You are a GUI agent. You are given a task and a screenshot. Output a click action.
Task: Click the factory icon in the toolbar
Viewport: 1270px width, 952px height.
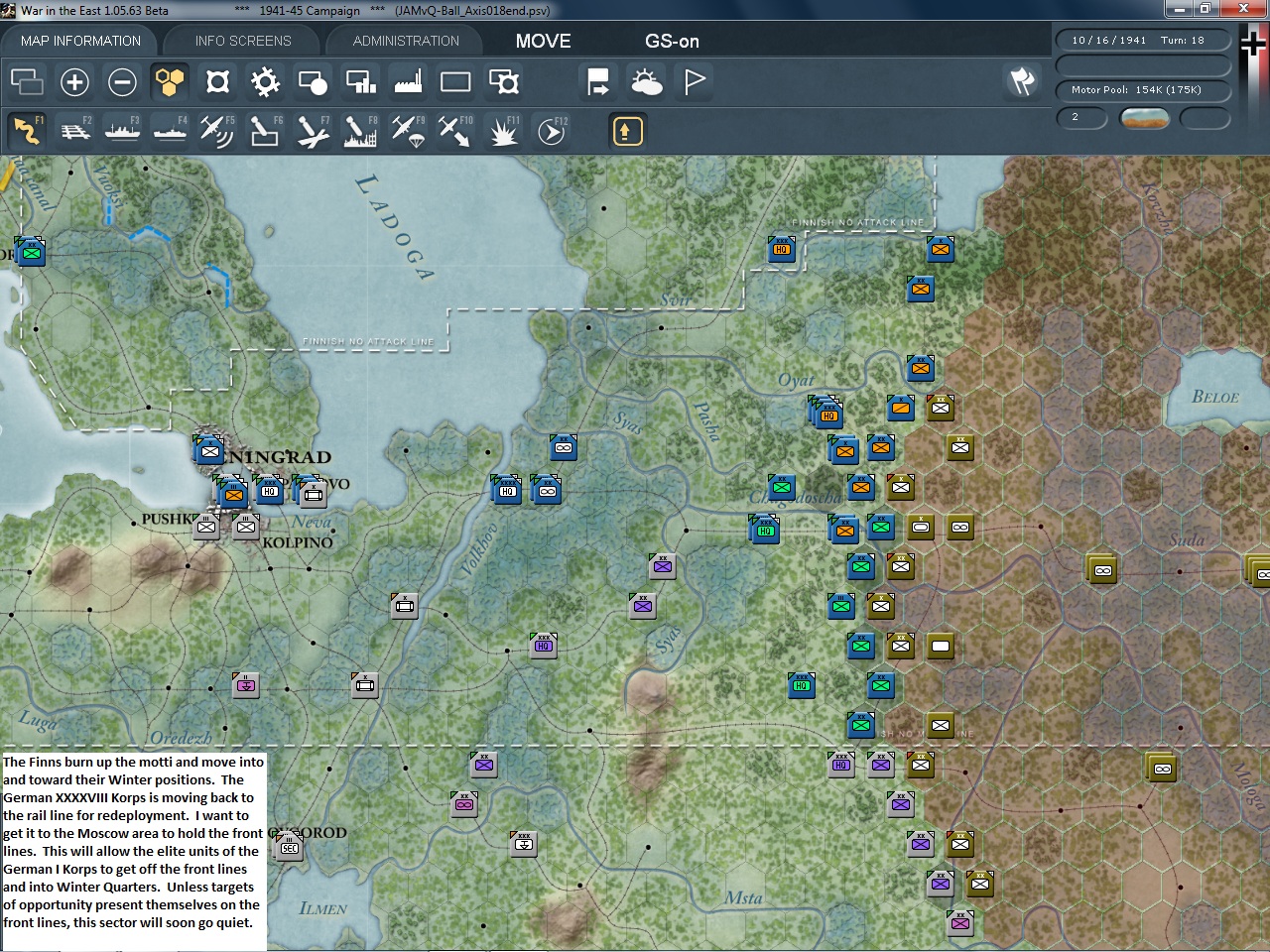coord(408,81)
